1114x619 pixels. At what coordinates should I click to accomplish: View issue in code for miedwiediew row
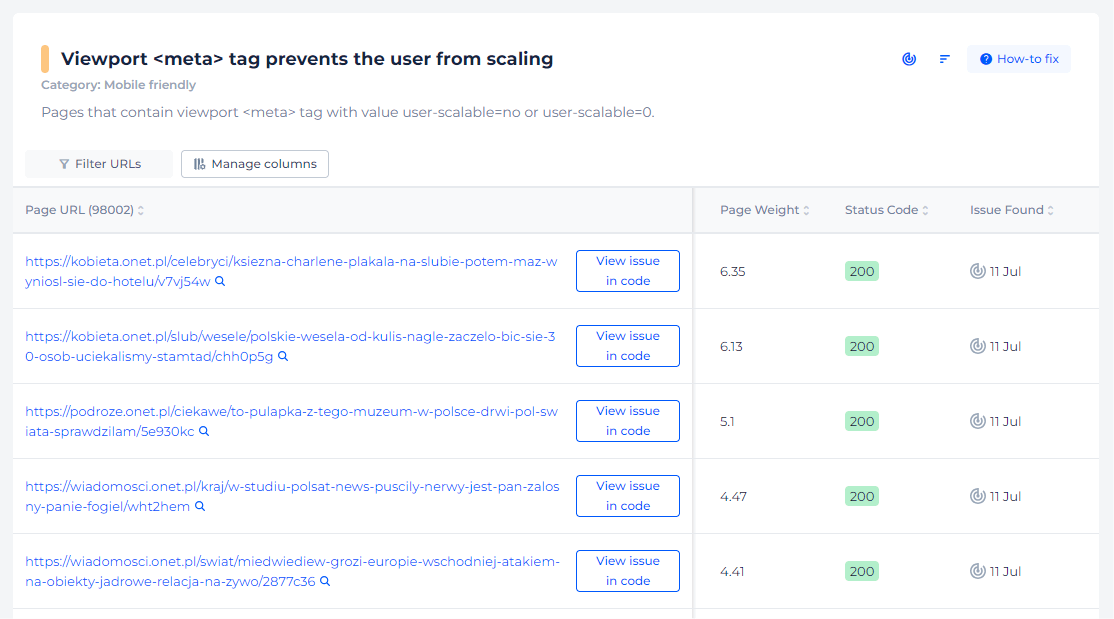627,571
